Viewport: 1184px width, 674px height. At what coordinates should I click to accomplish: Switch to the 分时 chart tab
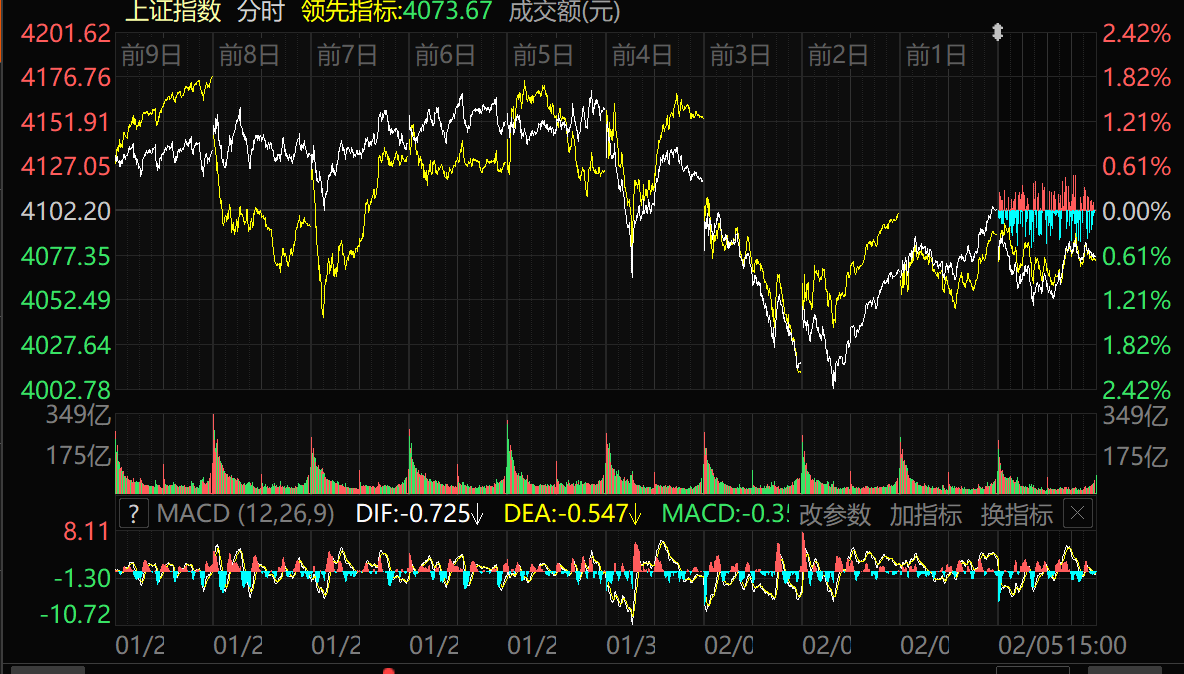[261, 12]
